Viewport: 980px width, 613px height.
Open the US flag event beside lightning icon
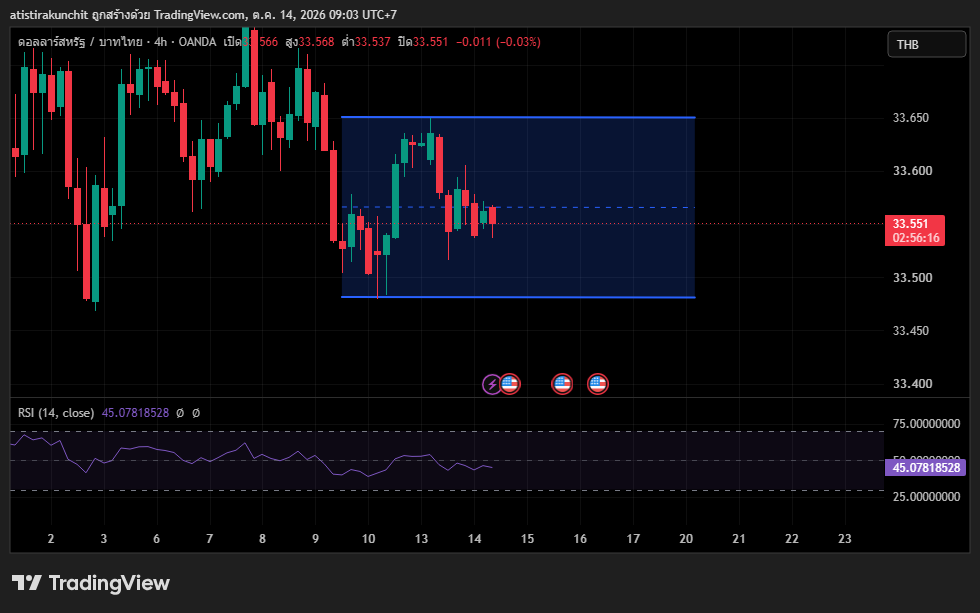click(x=509, y=384)
